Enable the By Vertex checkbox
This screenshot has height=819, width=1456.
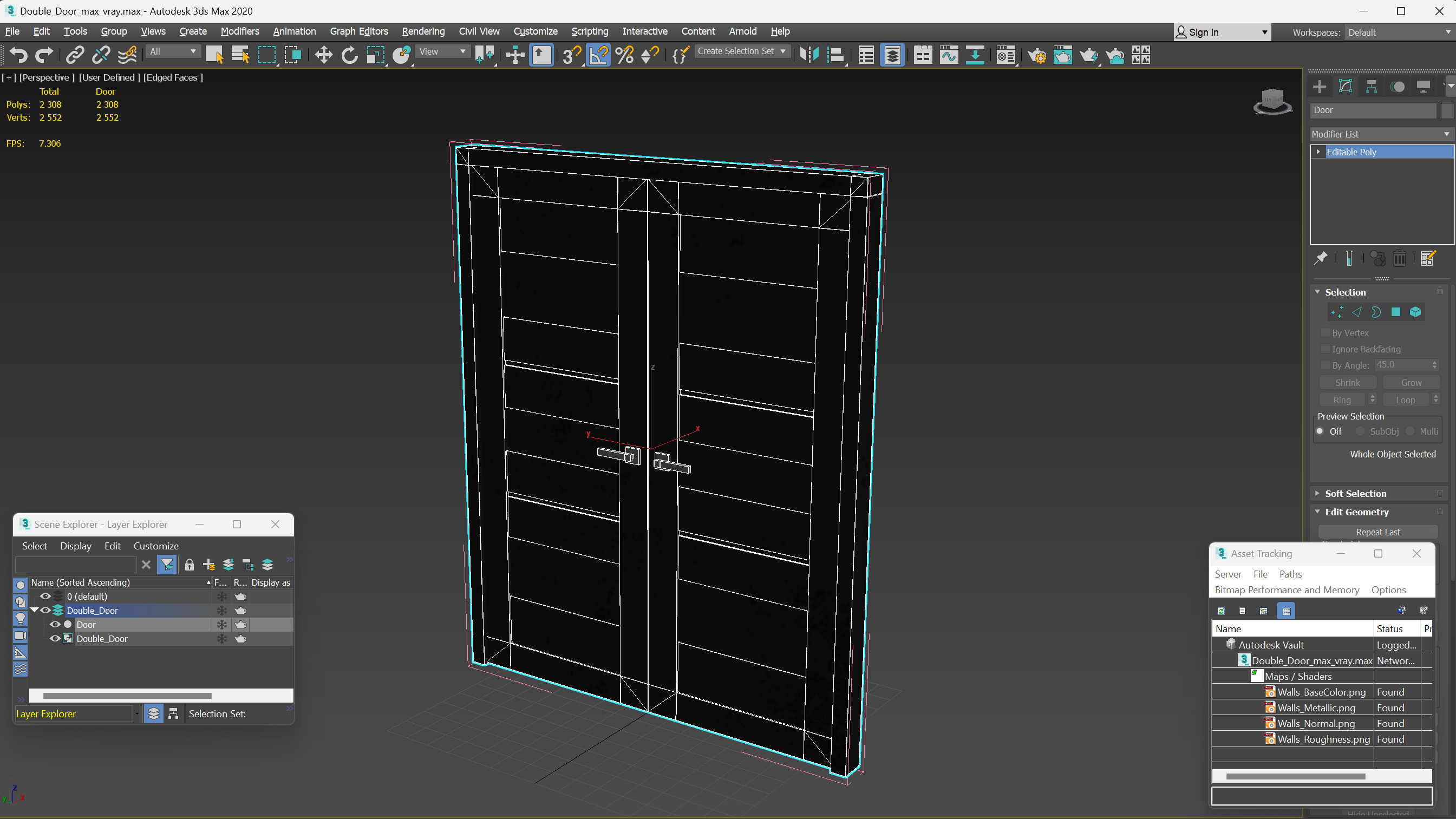(1325, 332)
